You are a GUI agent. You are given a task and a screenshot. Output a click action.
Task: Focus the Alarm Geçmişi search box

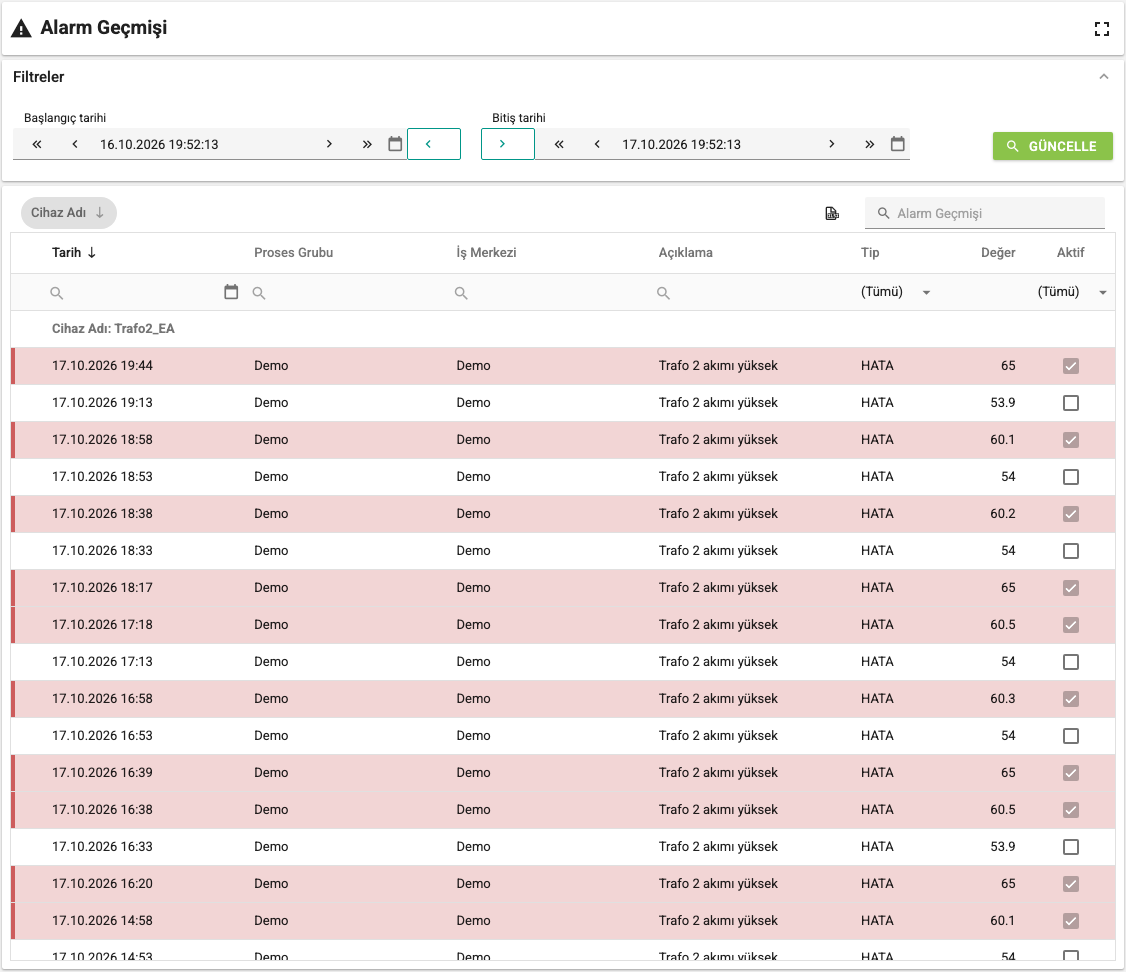tap(985, 213)
